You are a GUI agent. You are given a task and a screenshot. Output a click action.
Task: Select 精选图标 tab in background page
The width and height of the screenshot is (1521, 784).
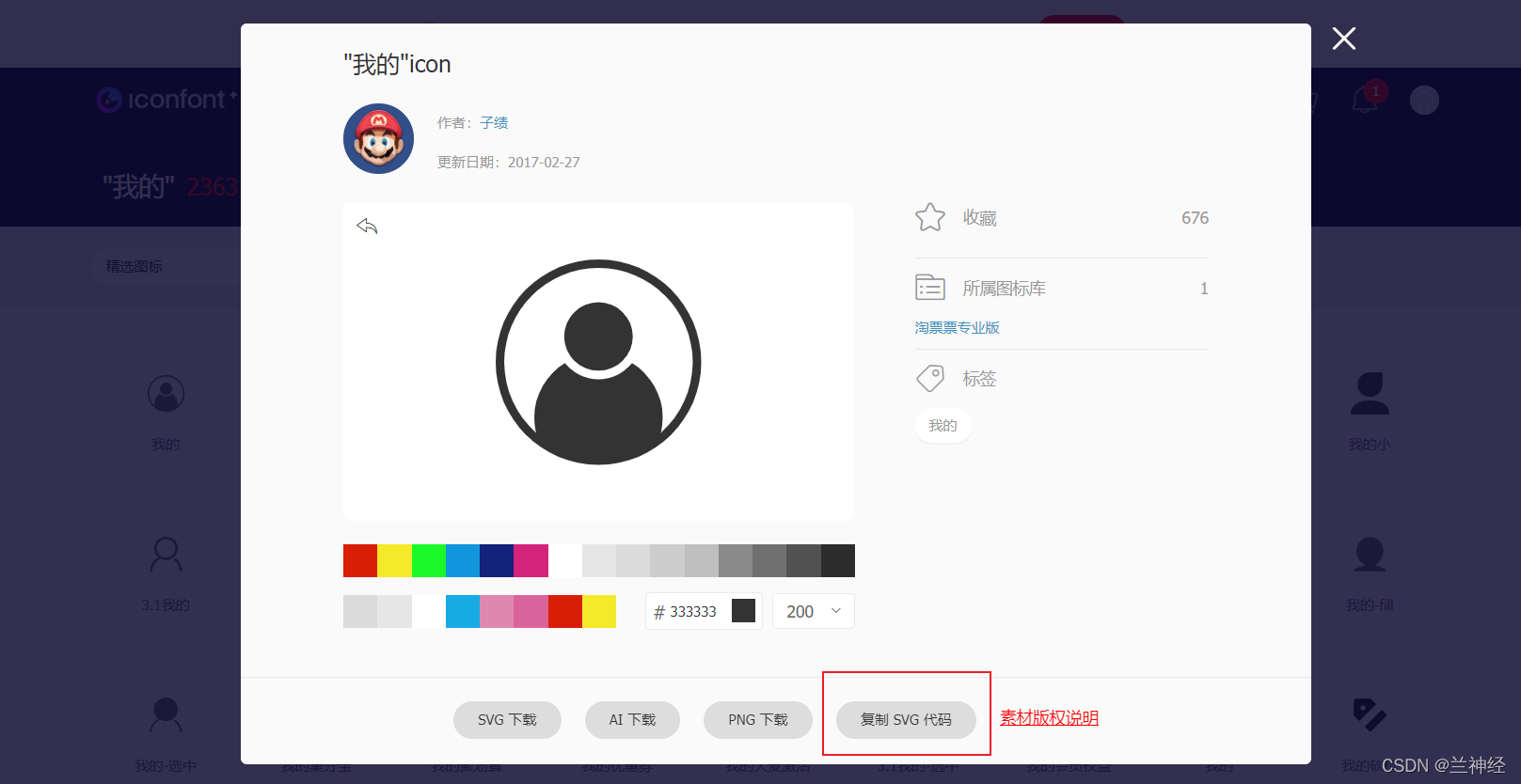point(134,267)
